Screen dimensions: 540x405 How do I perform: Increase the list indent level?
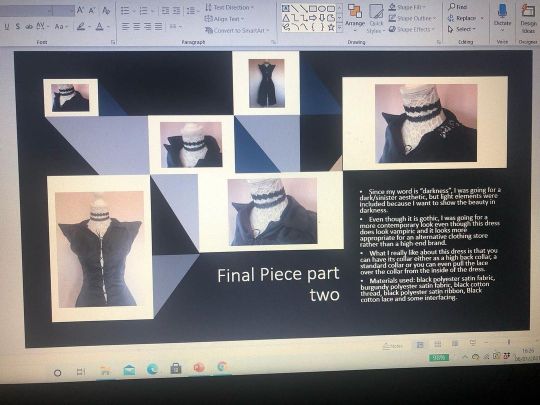pos(176,11)
